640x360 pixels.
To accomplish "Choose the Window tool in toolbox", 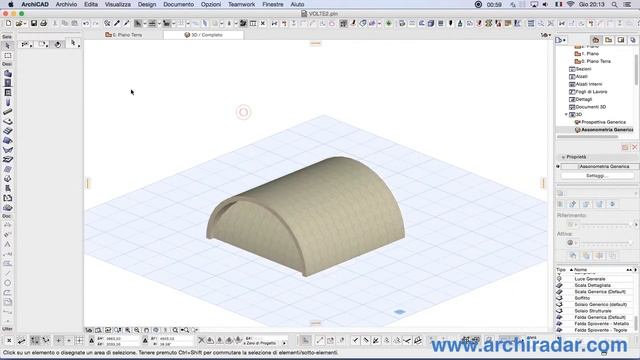I will point(7,93).
